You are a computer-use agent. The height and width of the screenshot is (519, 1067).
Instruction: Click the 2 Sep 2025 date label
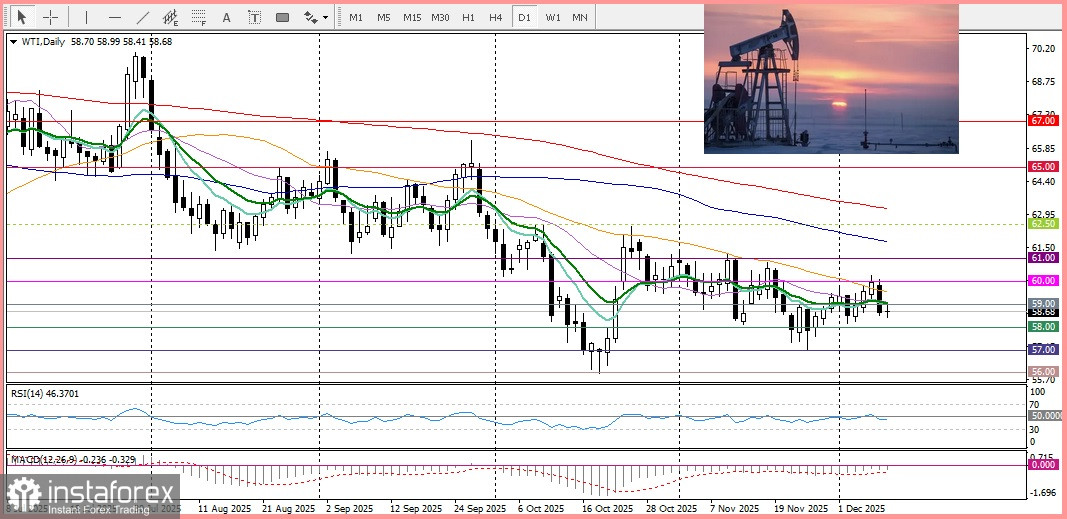(x=349, y=508)
